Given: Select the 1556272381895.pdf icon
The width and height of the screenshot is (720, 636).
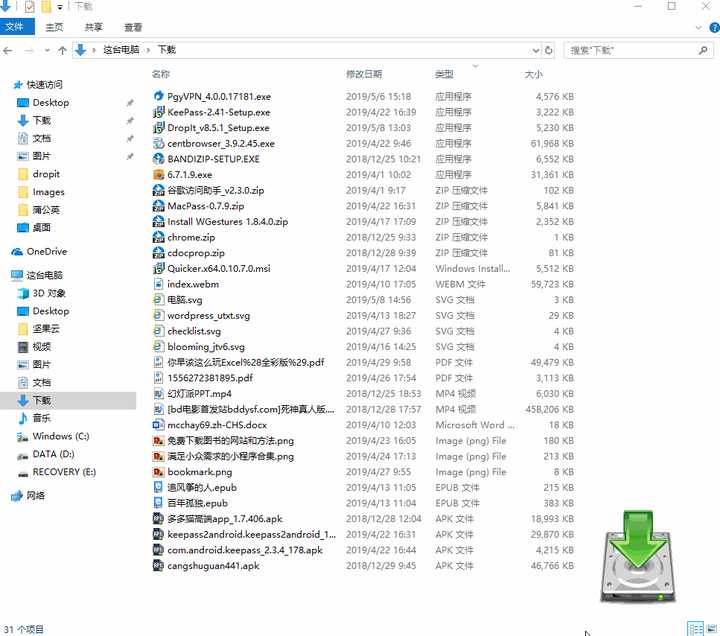Looking at the screenshot, I should coord(158,377).
